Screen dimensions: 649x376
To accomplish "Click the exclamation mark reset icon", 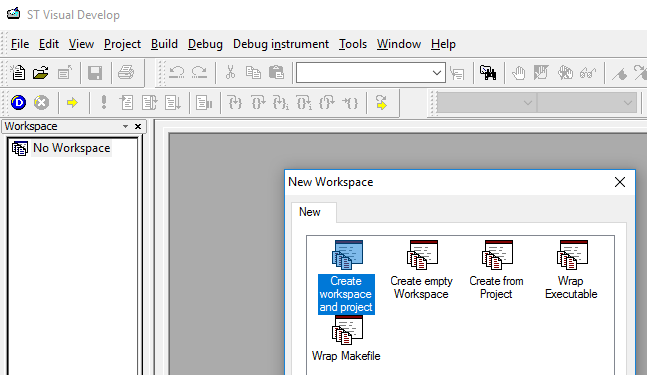I will point(104,102).
